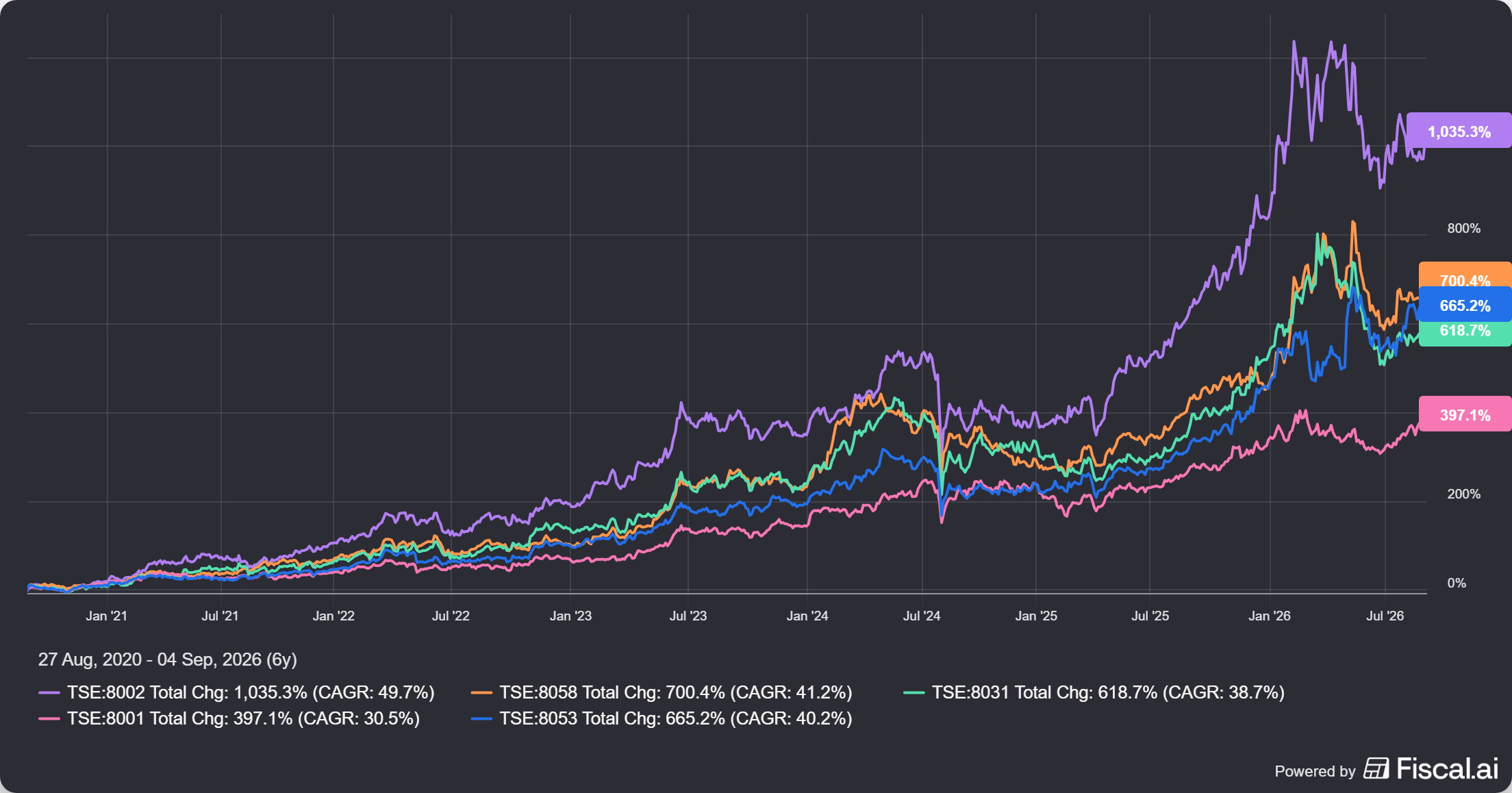Image resolution: width=1512 pixels, height=793 pixels.
Task: Click the Jan '24 axis label
Action: pos(807,616)
